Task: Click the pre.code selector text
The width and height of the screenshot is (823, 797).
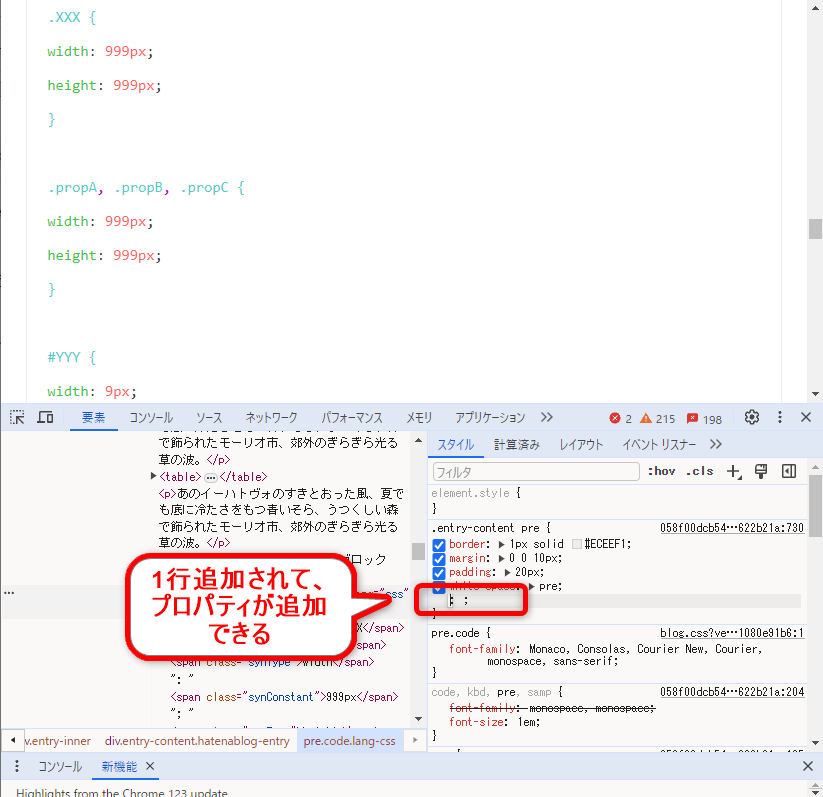Action: (455, 633)
